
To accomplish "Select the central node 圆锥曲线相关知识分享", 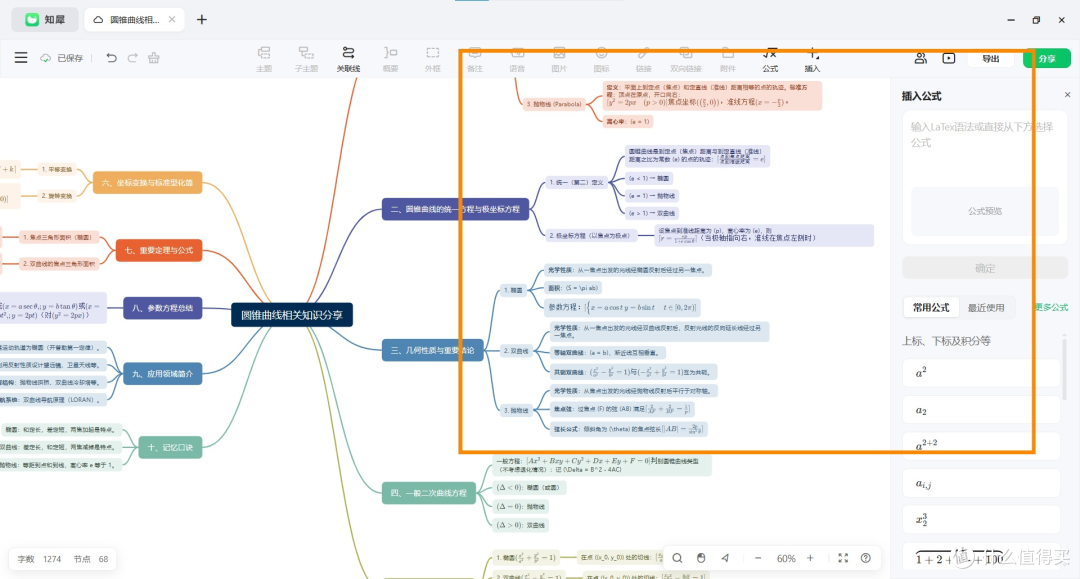I will point(292,315).
